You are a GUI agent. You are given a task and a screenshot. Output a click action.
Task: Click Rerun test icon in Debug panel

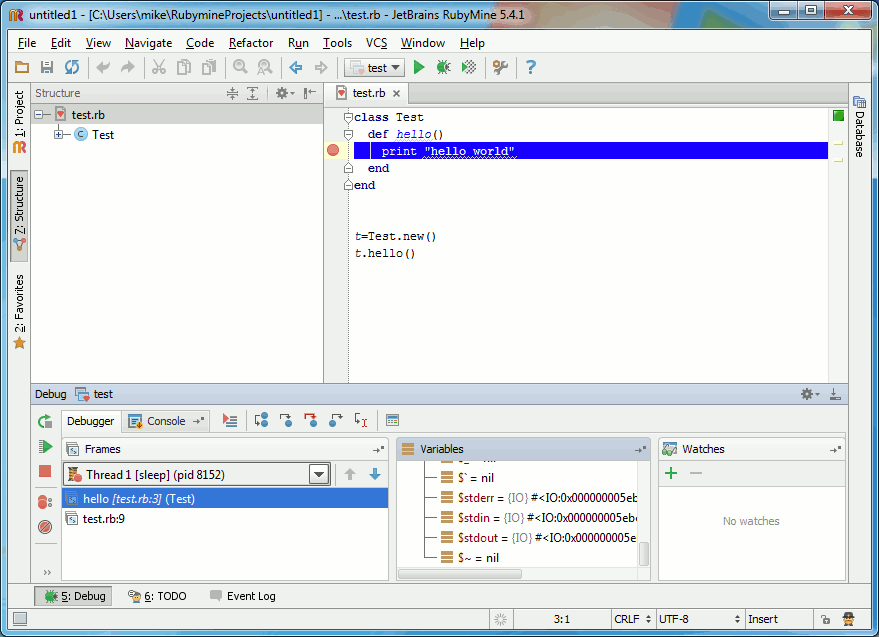click(x=45, y=421)
